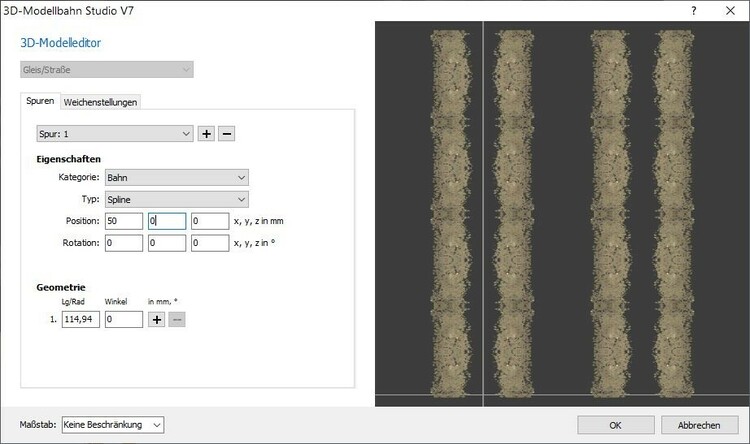Cancel with the Abbrechen button

tap(699, 425)
